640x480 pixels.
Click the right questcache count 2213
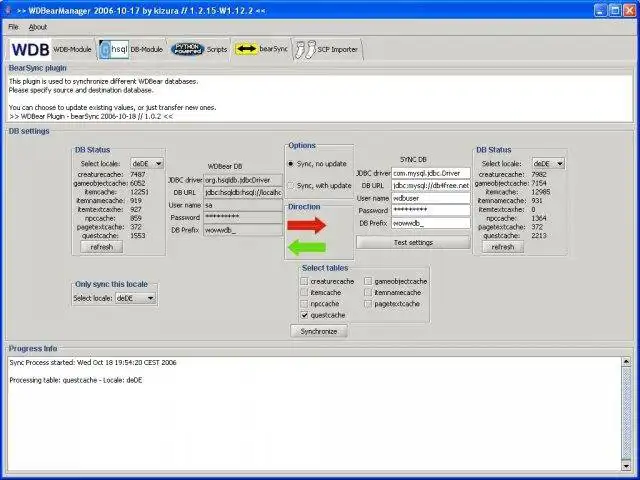(539, 236)
